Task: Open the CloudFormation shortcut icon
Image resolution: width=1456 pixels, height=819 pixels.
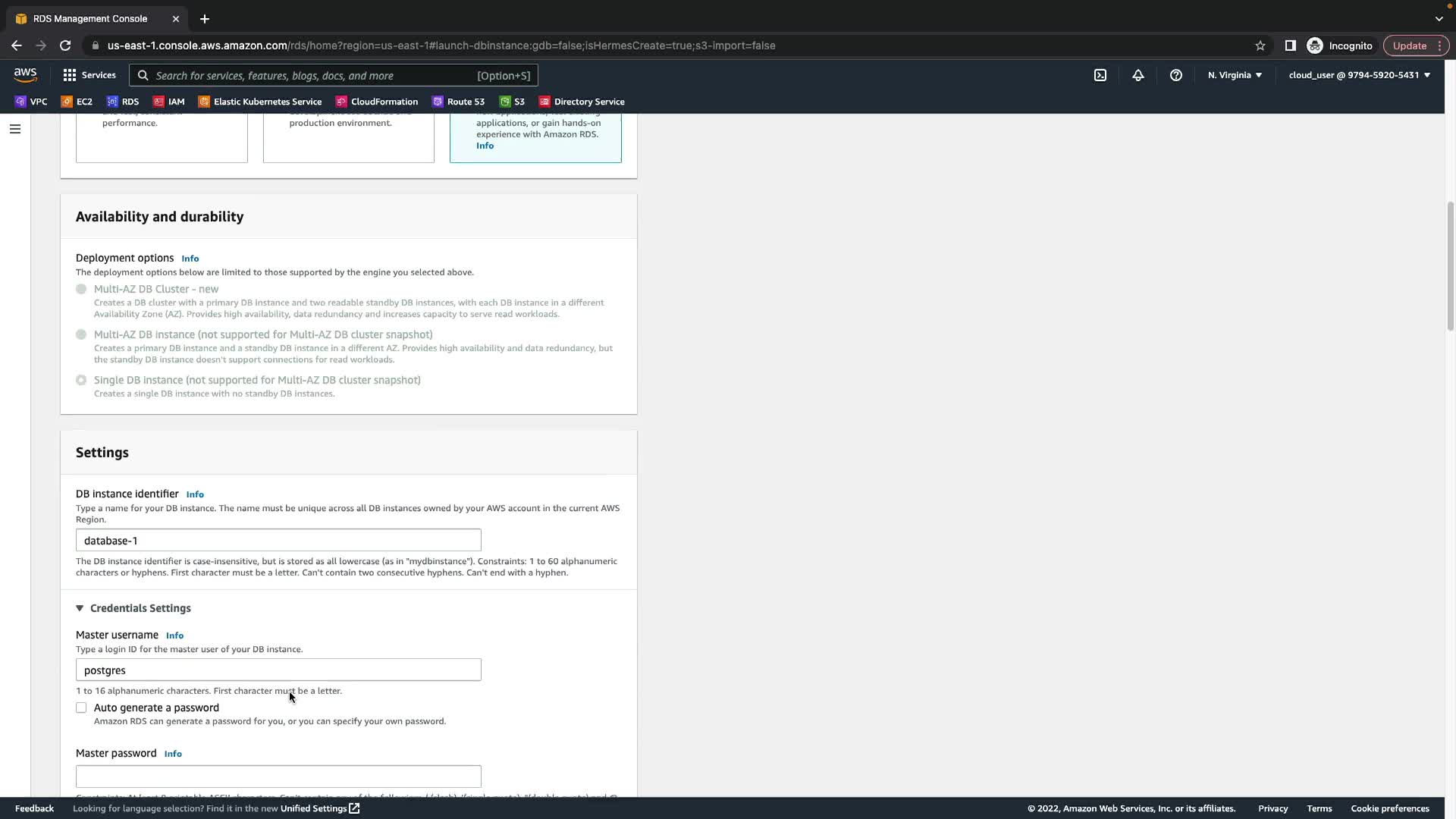Action: [x=377, y=102]
